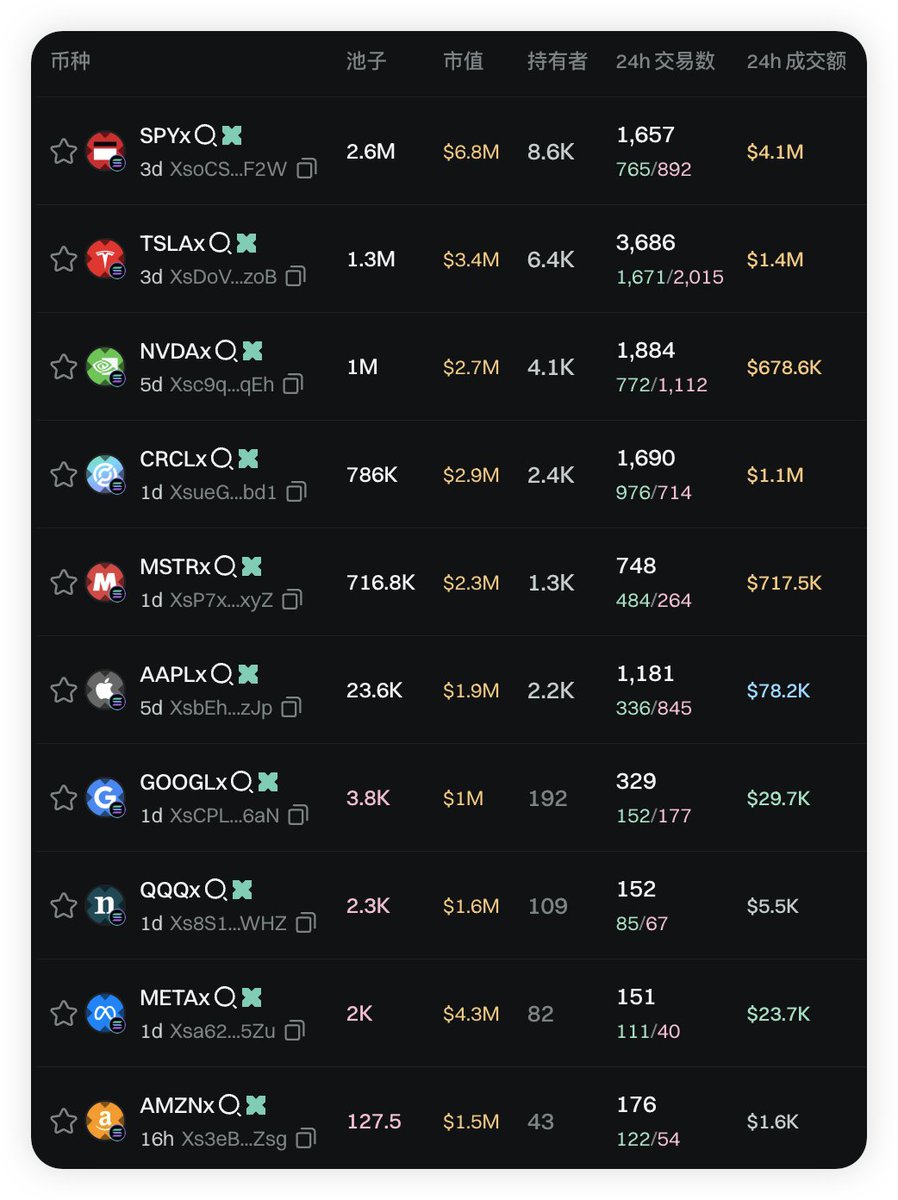Open the Apple logo token icon

105,690
